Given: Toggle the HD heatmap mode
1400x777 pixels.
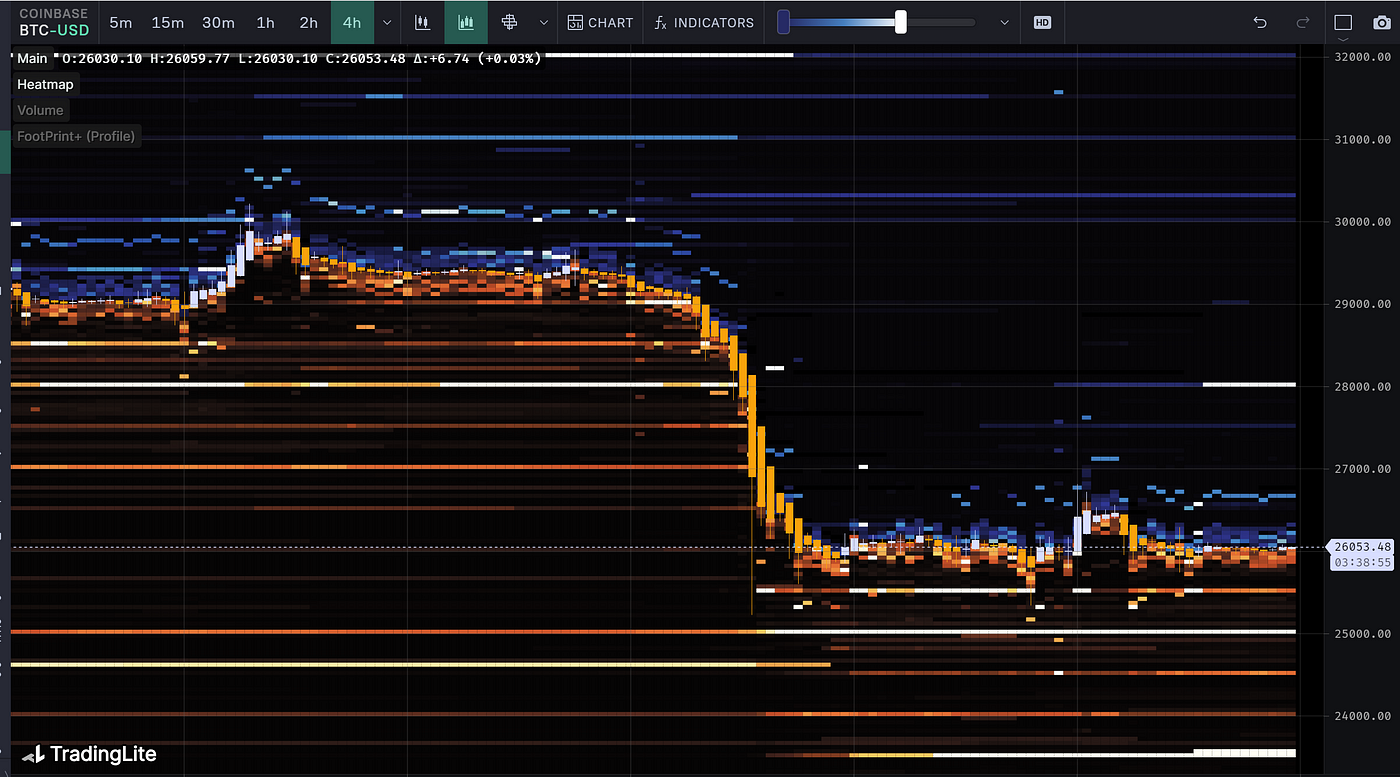Looking at the screenshot, I should coord(1042,22).
